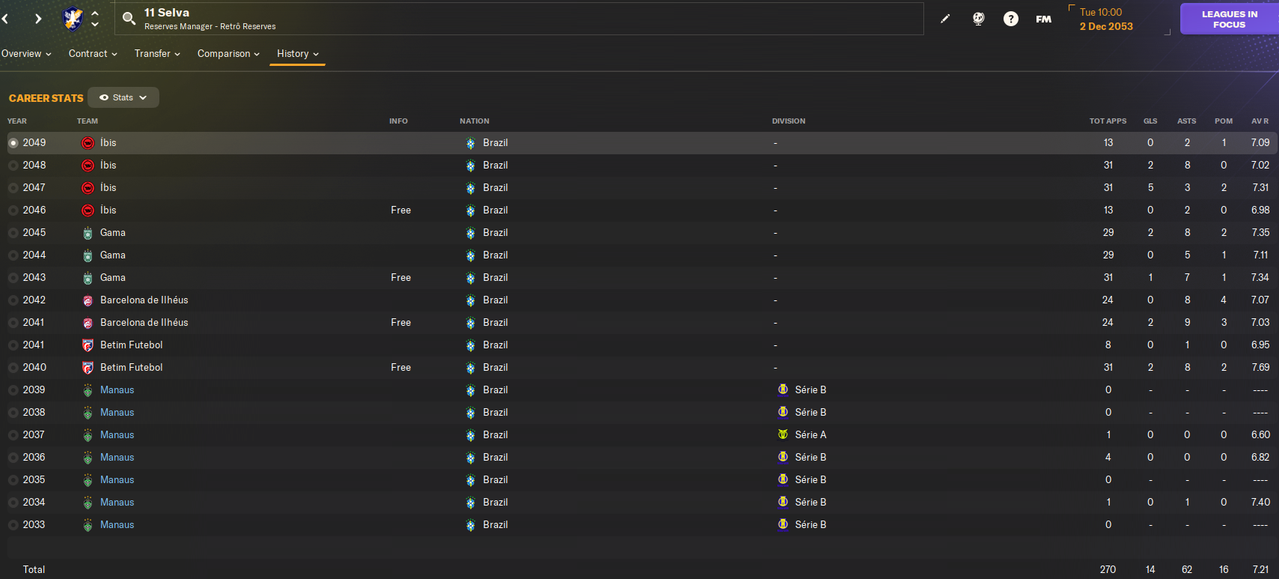The image size is (1279, 579).
Task: Open the Leagues In Focus button
Action: click(x=1229, y=19)
